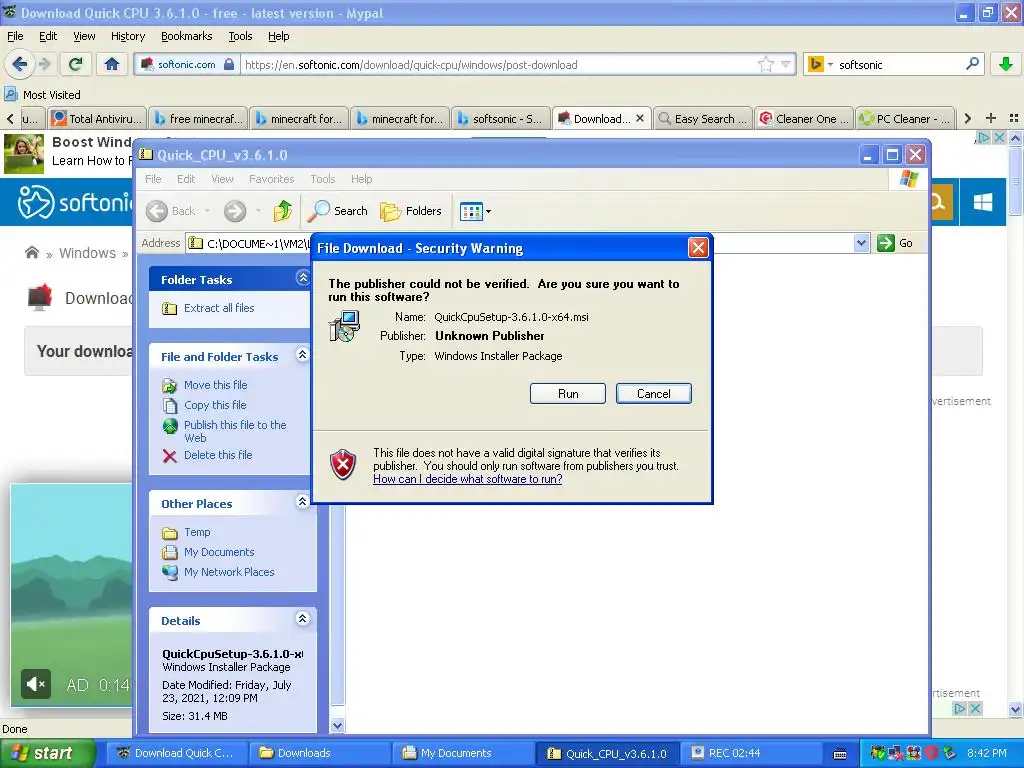This screenshot has width=1024, height=768.
Task: Switch to Downloads window in taskbar
Action: point(318,753)
